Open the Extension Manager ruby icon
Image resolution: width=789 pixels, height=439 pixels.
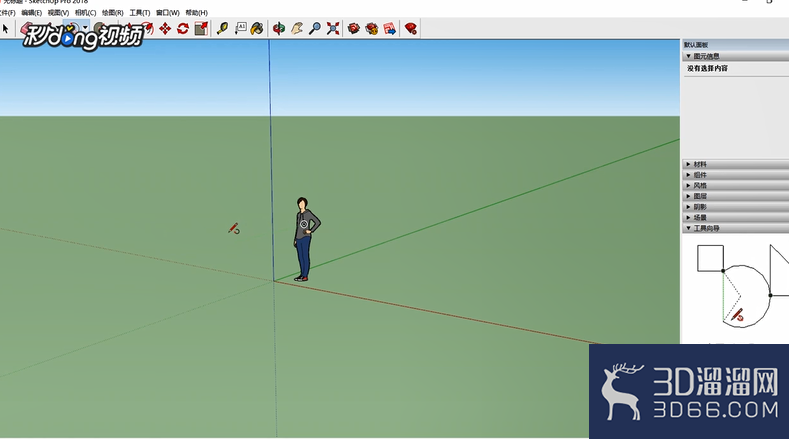tap(411, 29)
